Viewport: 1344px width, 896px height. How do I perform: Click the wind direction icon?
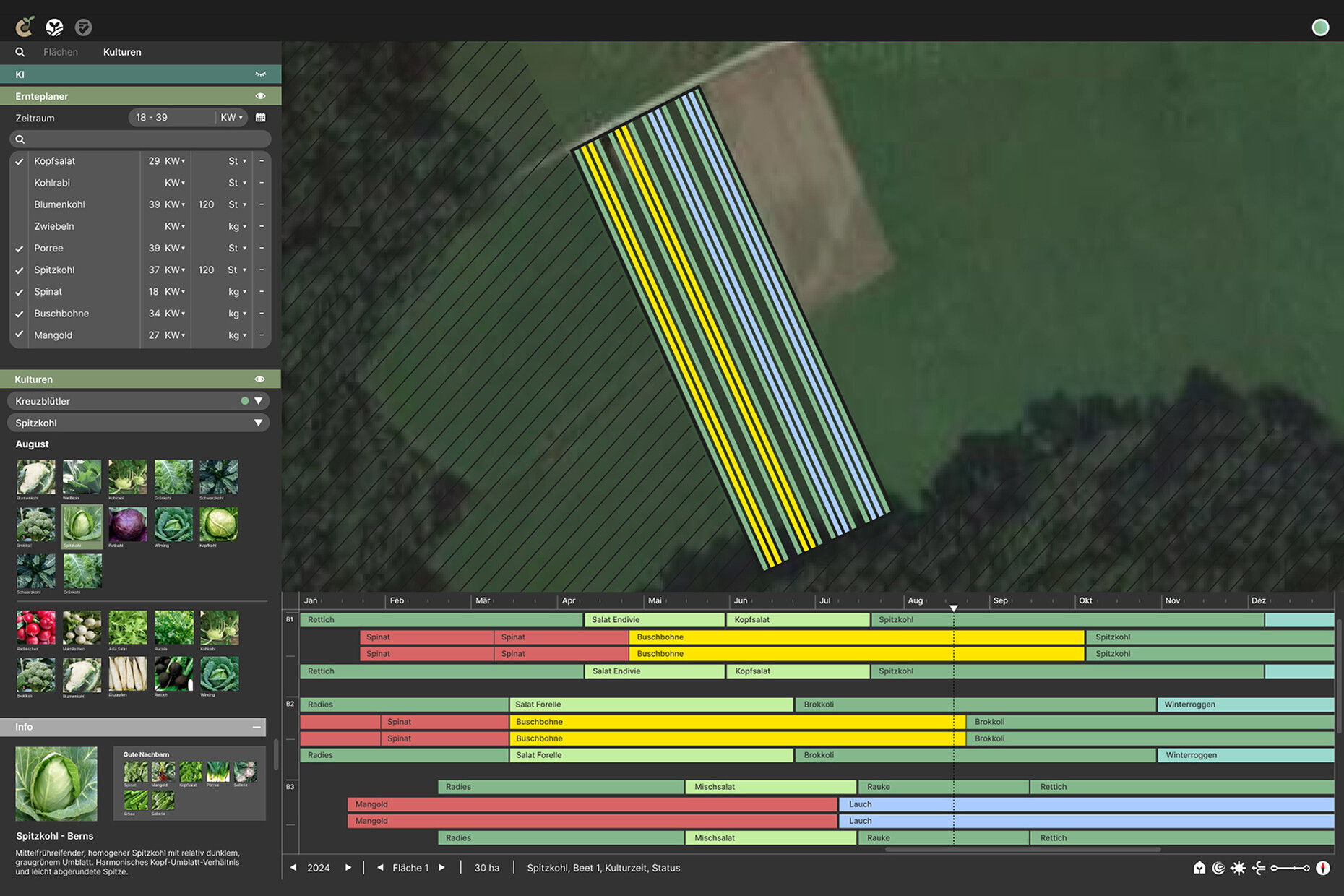click(1258, 868)
